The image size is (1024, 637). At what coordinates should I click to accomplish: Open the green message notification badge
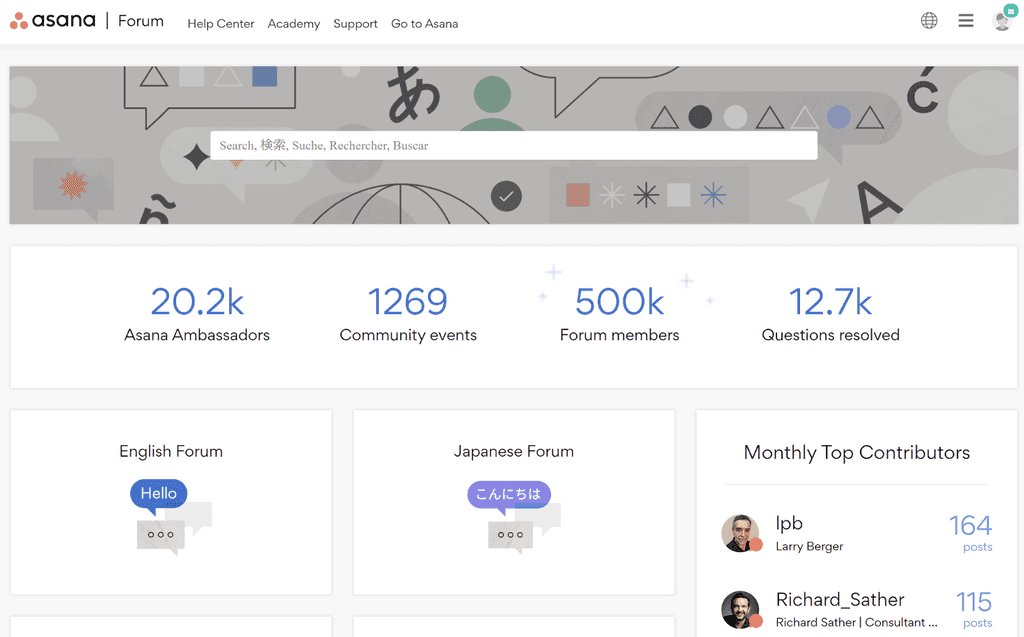(x=1013, y=9)
